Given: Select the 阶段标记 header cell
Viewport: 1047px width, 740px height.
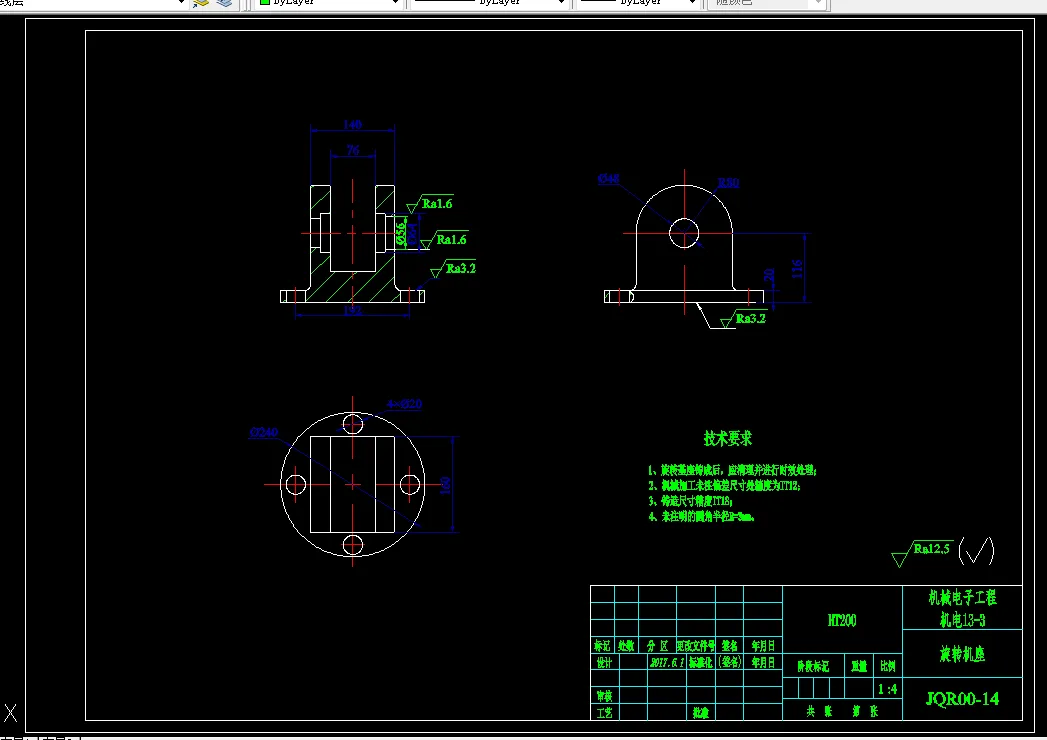Looking at the screenshot, I should tap(813, 666).
